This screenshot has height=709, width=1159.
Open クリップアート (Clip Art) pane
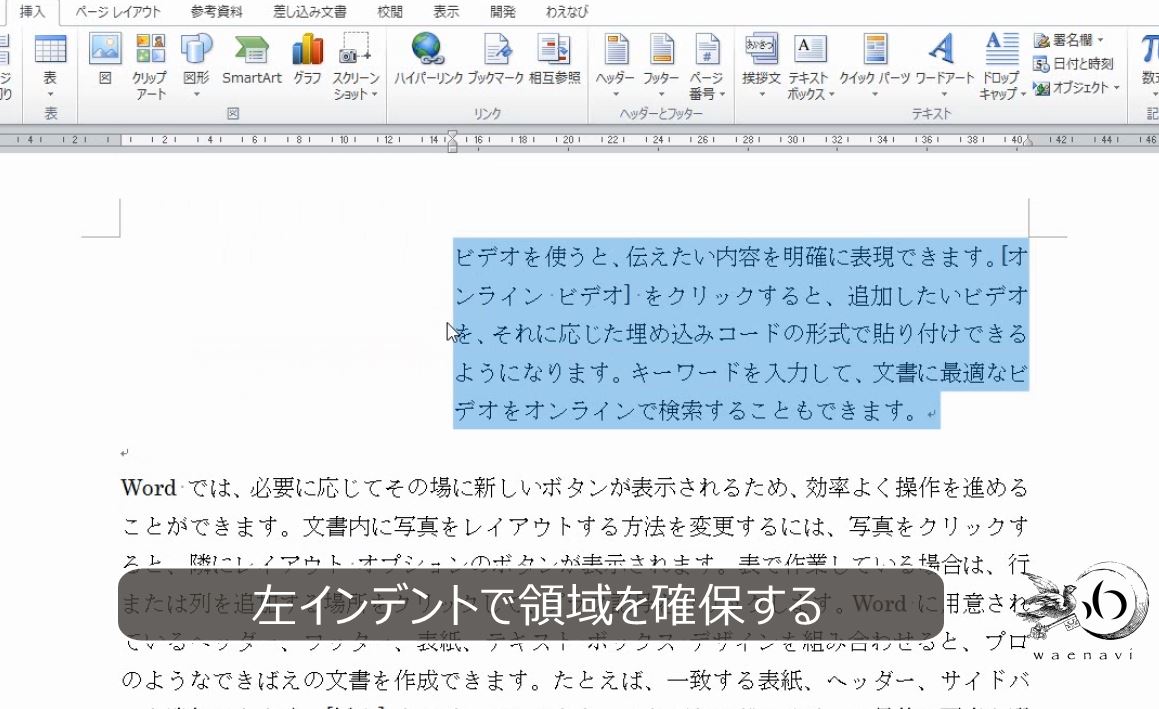[150, 67]
